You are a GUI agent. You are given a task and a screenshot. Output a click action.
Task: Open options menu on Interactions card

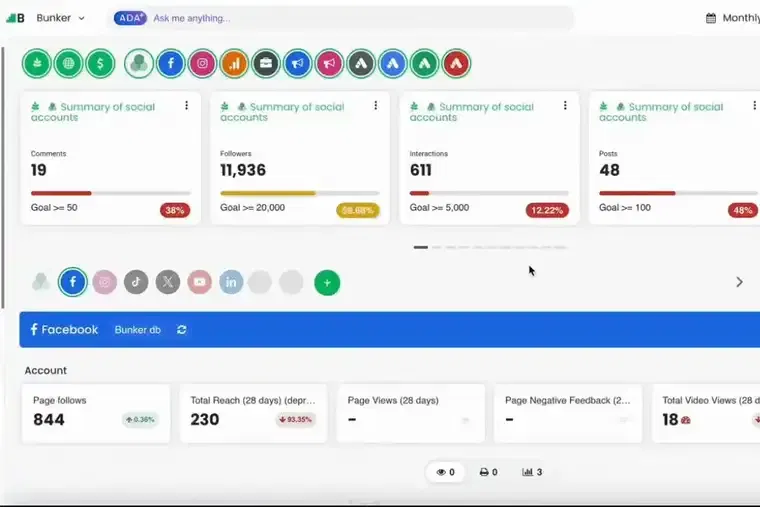(565, 105)
